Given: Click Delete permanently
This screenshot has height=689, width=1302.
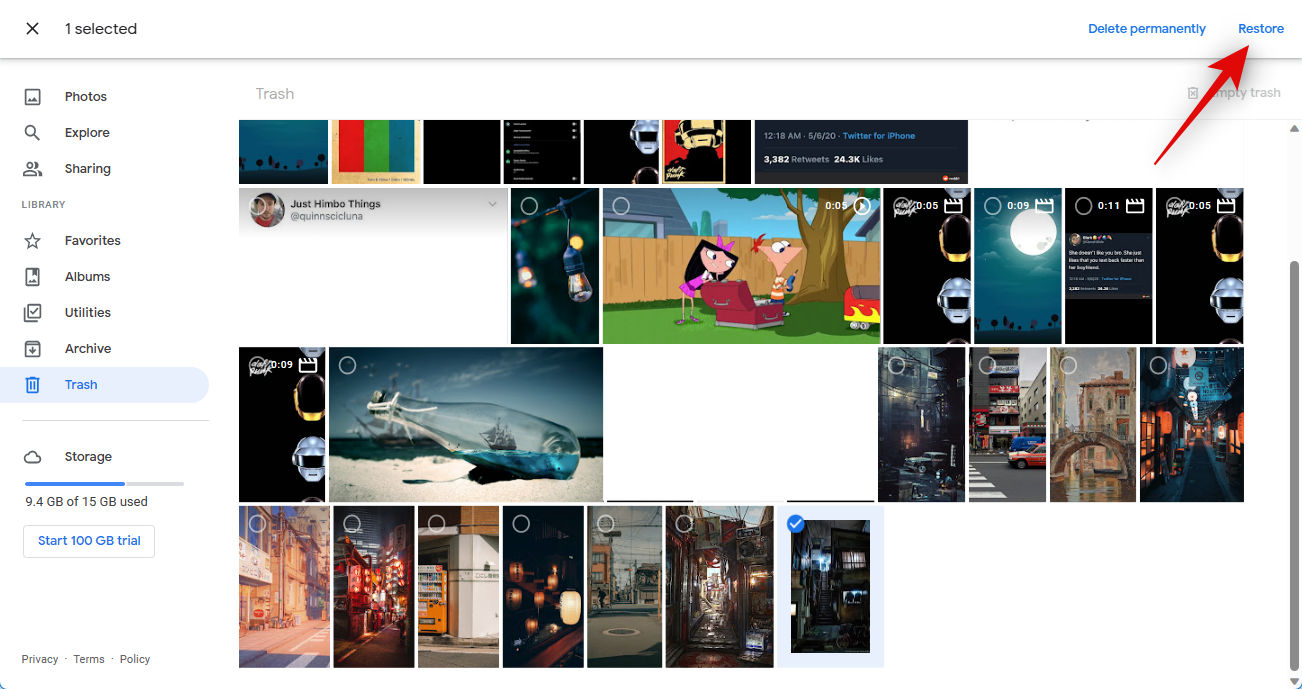Looking at the screenshot, I should [1147, 29].
